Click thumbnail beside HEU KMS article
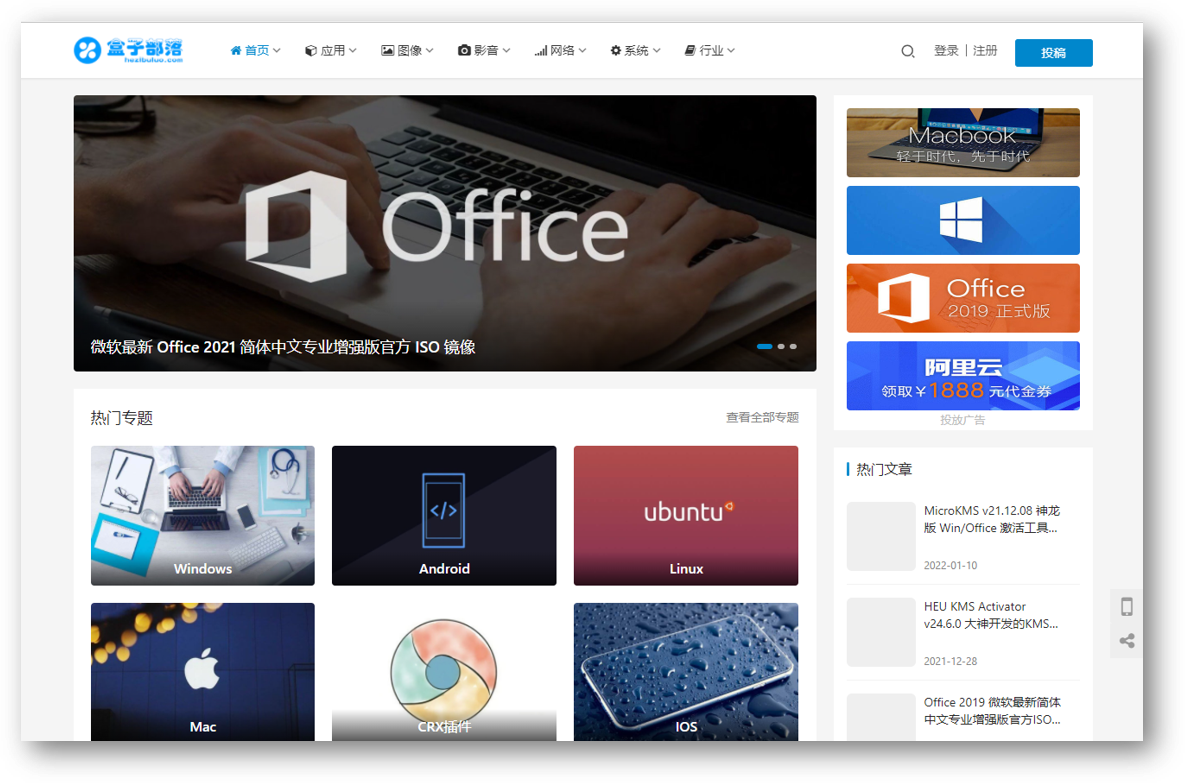Viewport: 1185px width, 783px height. tap(881, 633)
